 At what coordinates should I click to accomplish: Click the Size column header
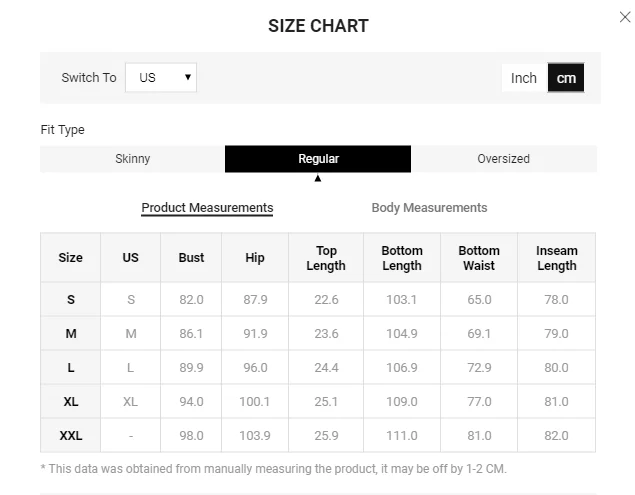(71, 258)
